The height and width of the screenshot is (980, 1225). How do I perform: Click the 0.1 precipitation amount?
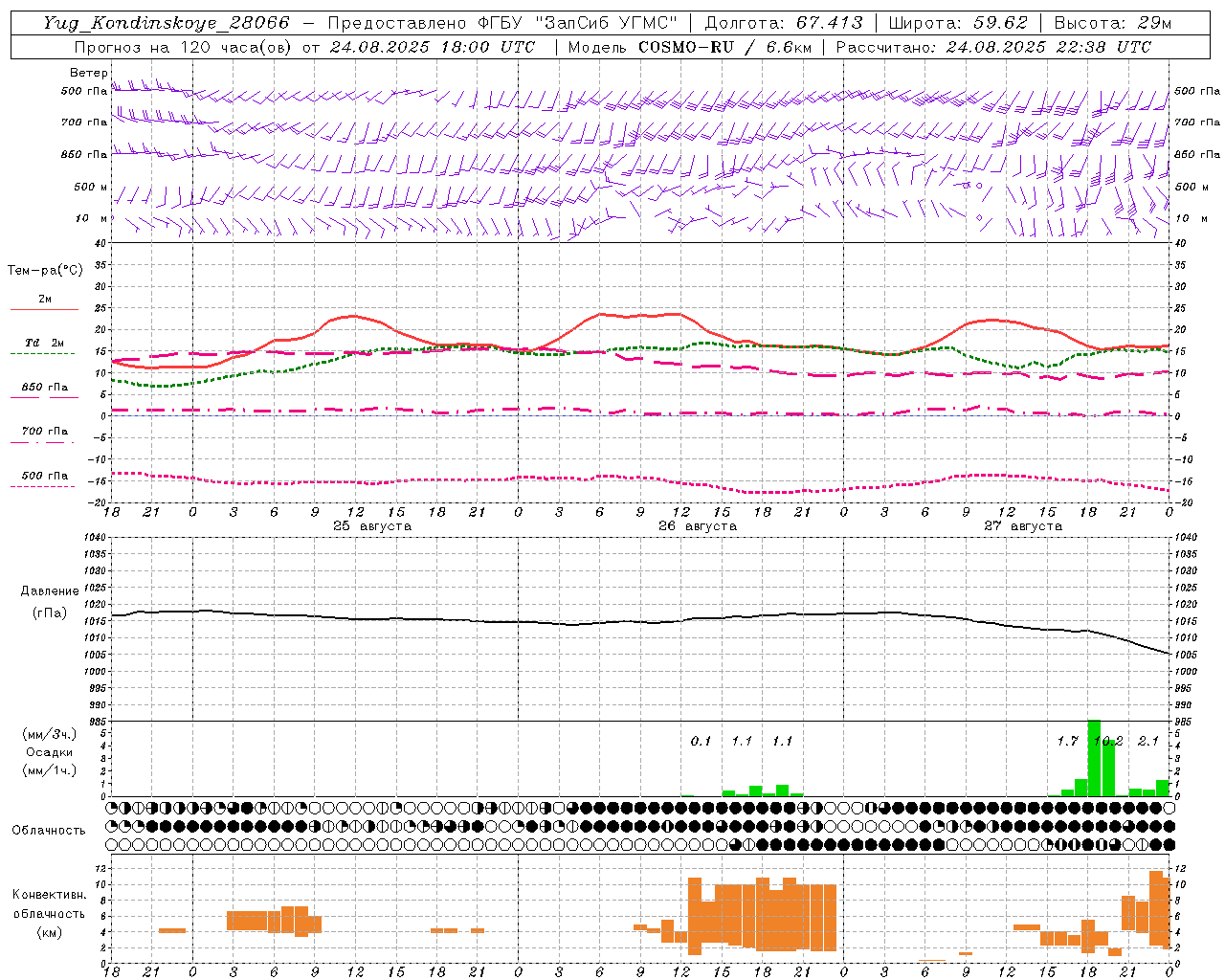click(702, 741)
